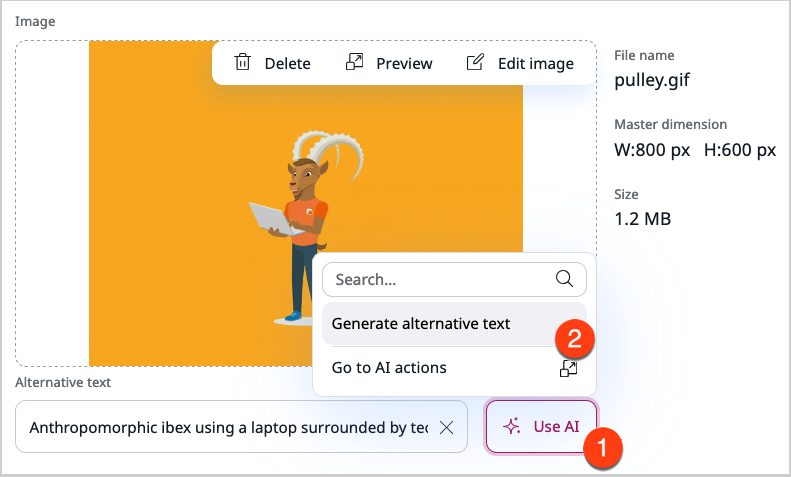Click the trash can Delete icon

(x=242, y=63)
